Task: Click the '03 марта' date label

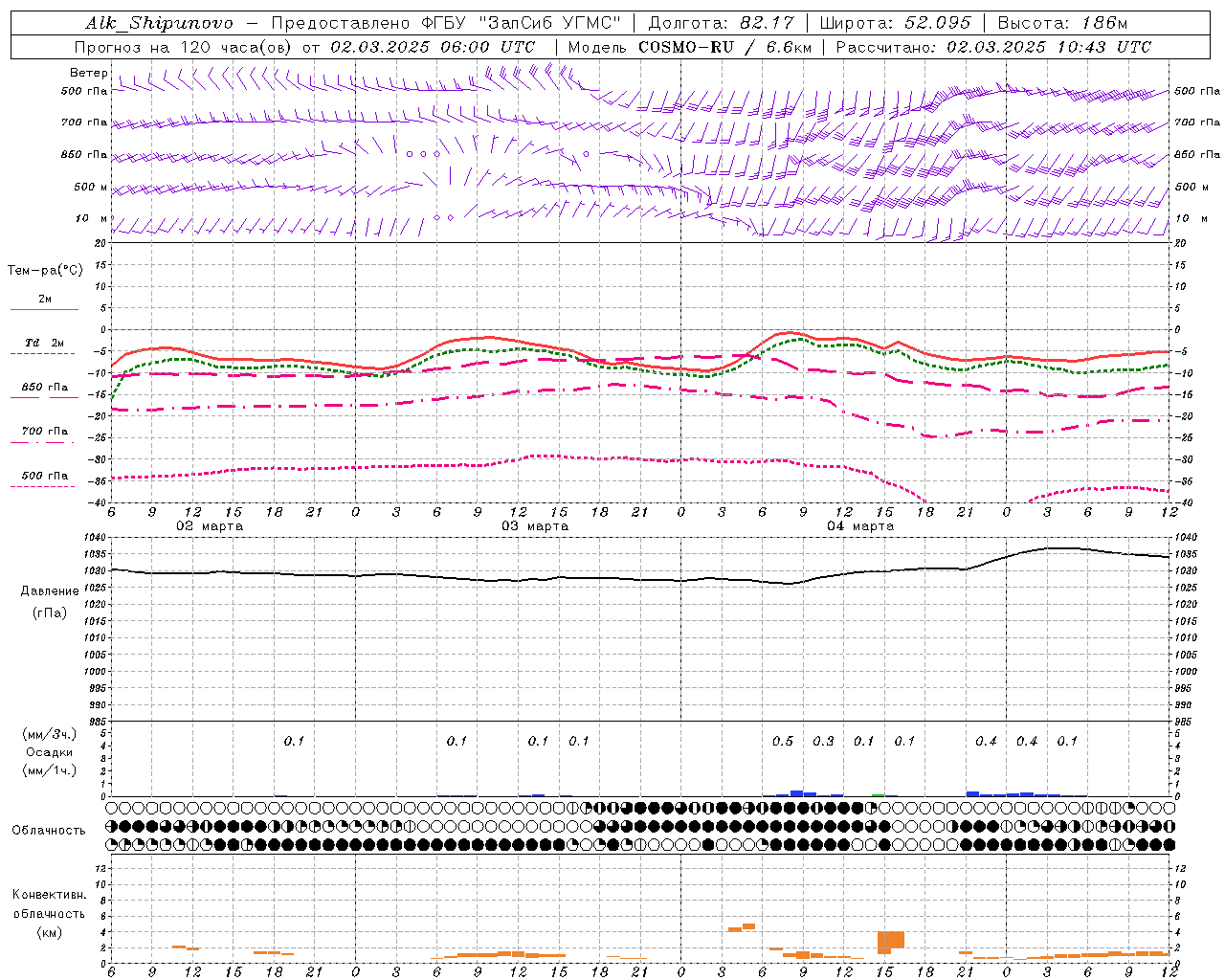Action: (x=535, y=526)
